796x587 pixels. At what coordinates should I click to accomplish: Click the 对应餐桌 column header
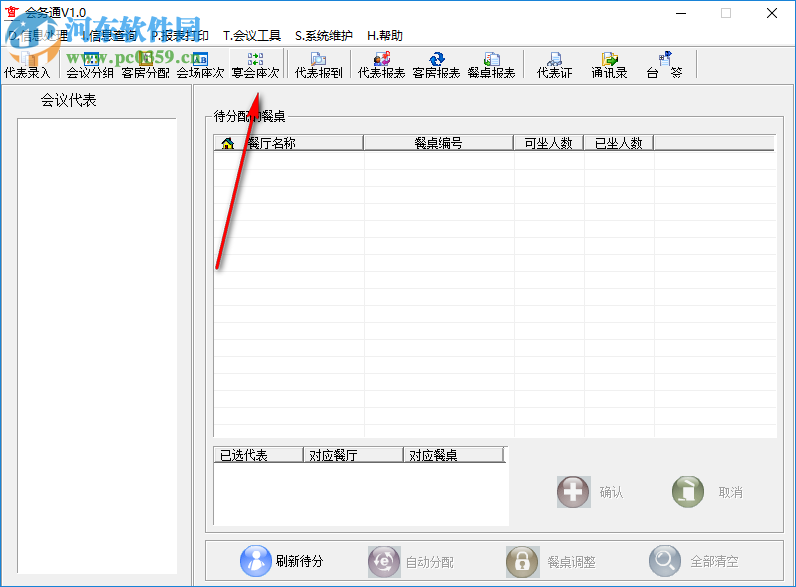(453, 455)
